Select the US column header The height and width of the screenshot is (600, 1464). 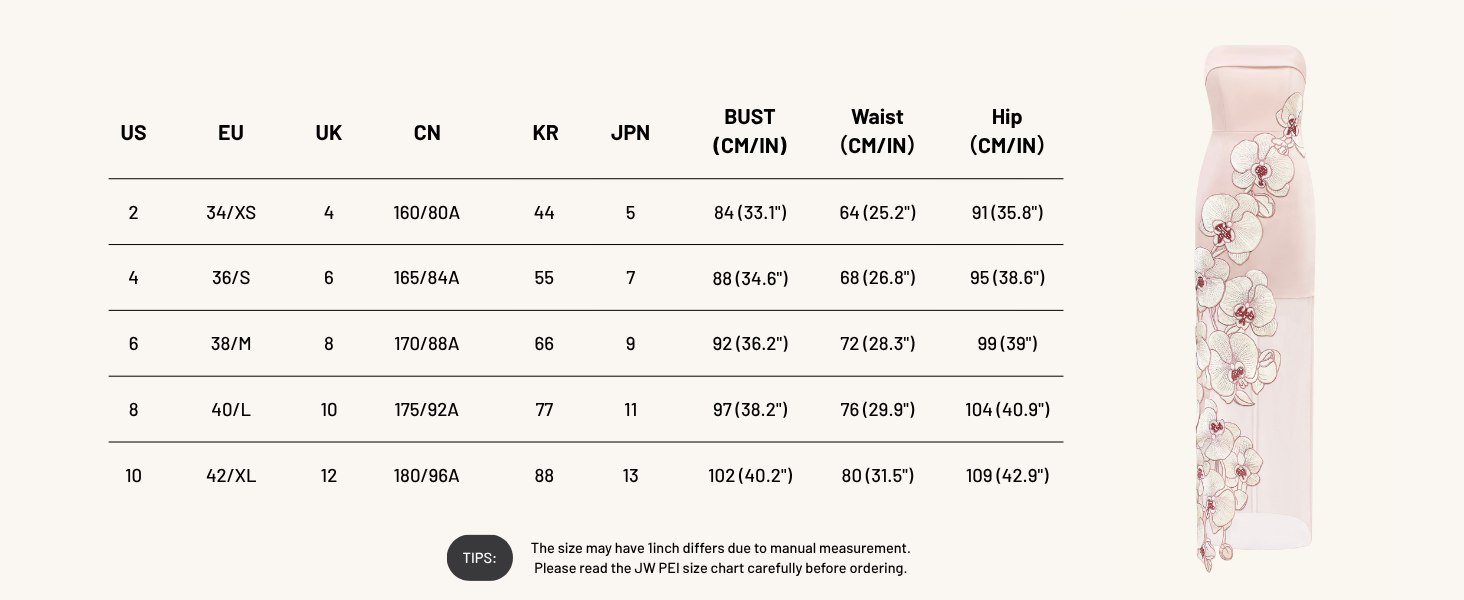(x=133, y=133)
